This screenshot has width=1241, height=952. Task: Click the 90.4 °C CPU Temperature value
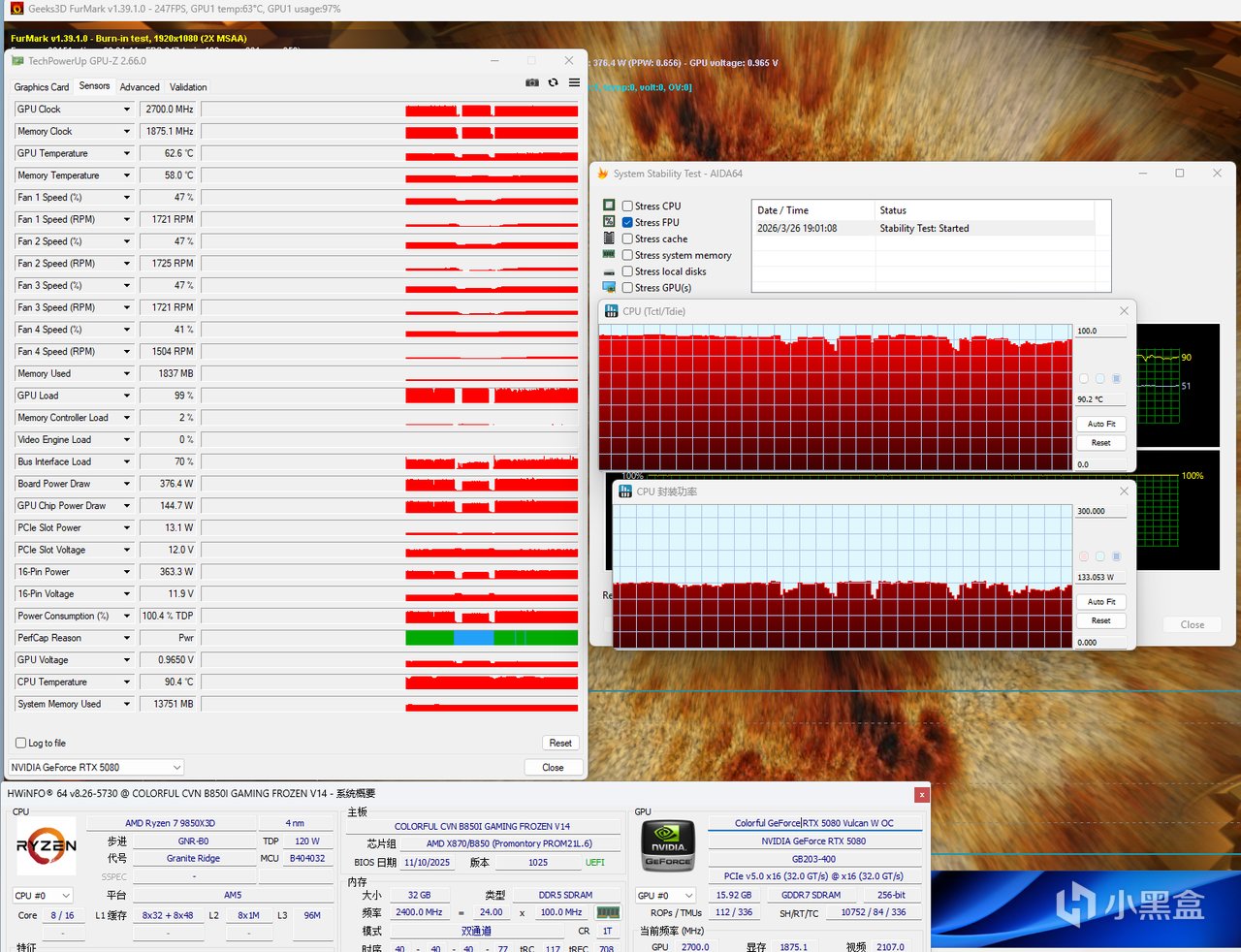pos(168,682)
